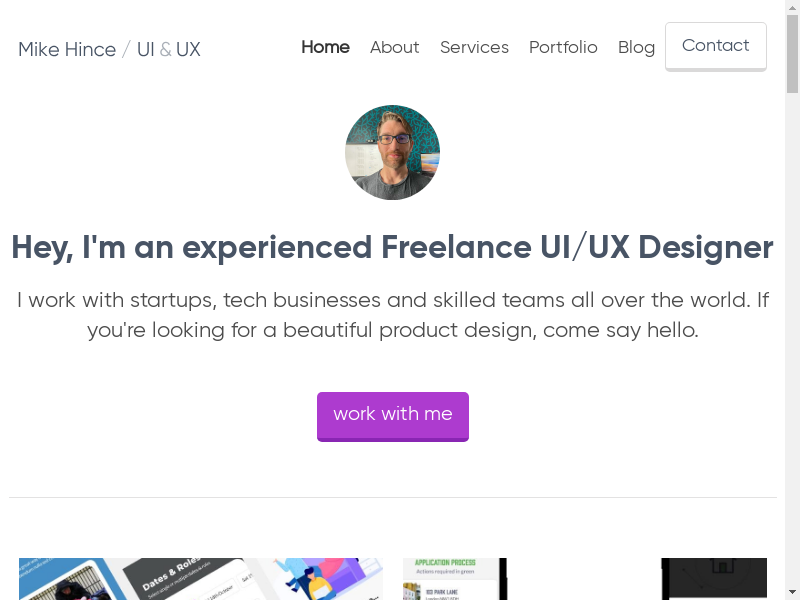
Task: Open the Home navigation item
Action: click(x=325, y=47)
